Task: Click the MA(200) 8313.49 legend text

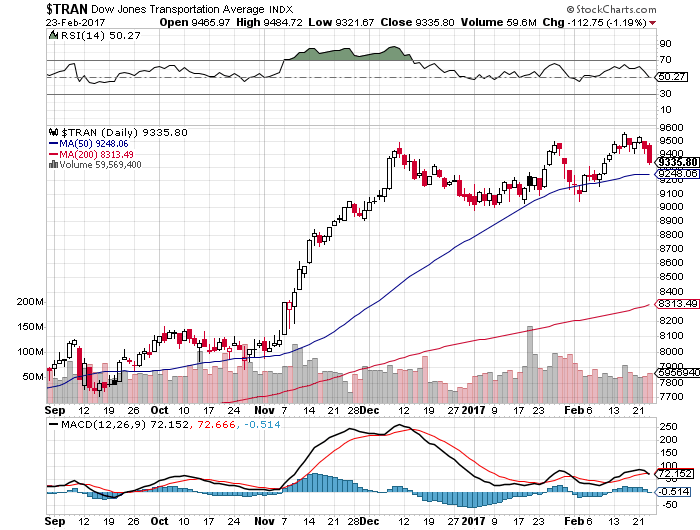Action: tap(96, 154)
